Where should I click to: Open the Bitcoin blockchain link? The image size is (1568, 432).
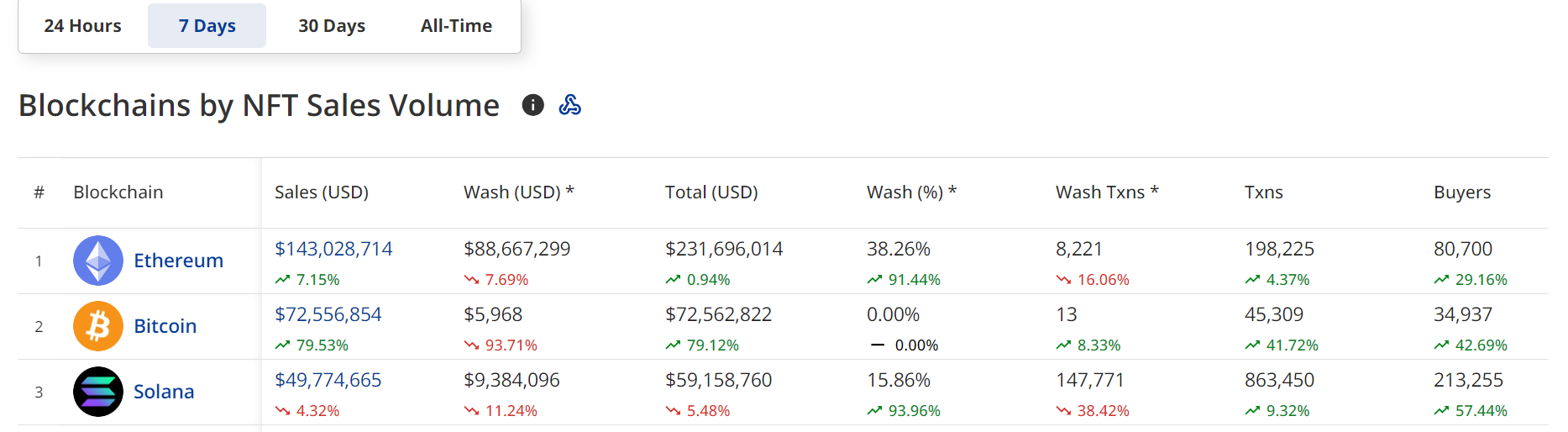[165, 326]
